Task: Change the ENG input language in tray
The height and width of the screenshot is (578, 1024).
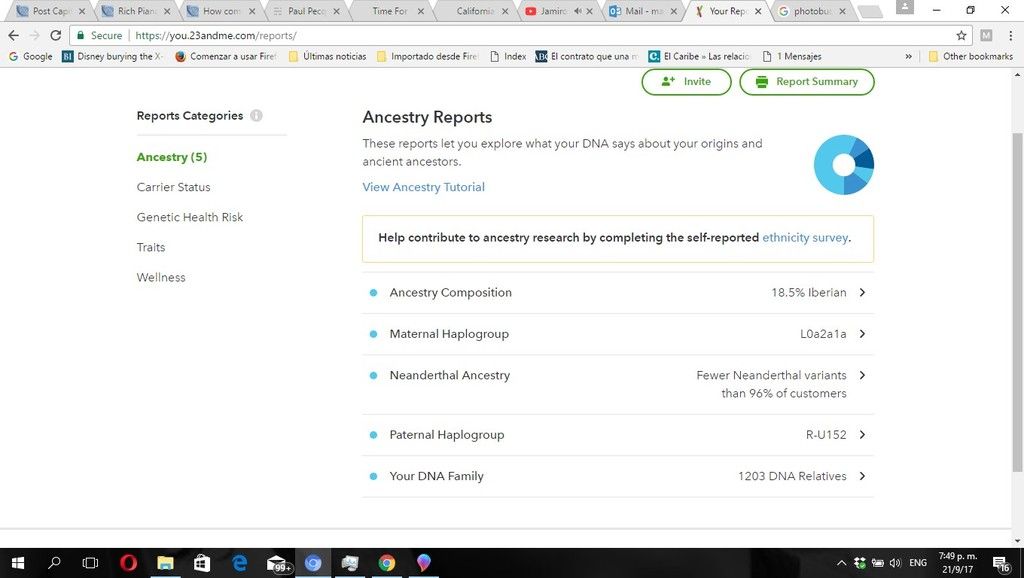Action: (x=918, y=562)
